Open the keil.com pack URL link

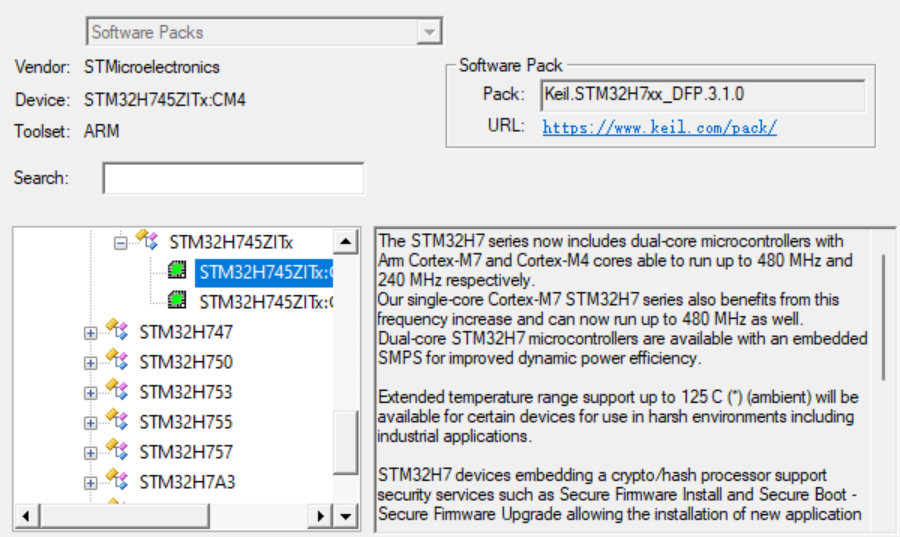pos(660,127)
